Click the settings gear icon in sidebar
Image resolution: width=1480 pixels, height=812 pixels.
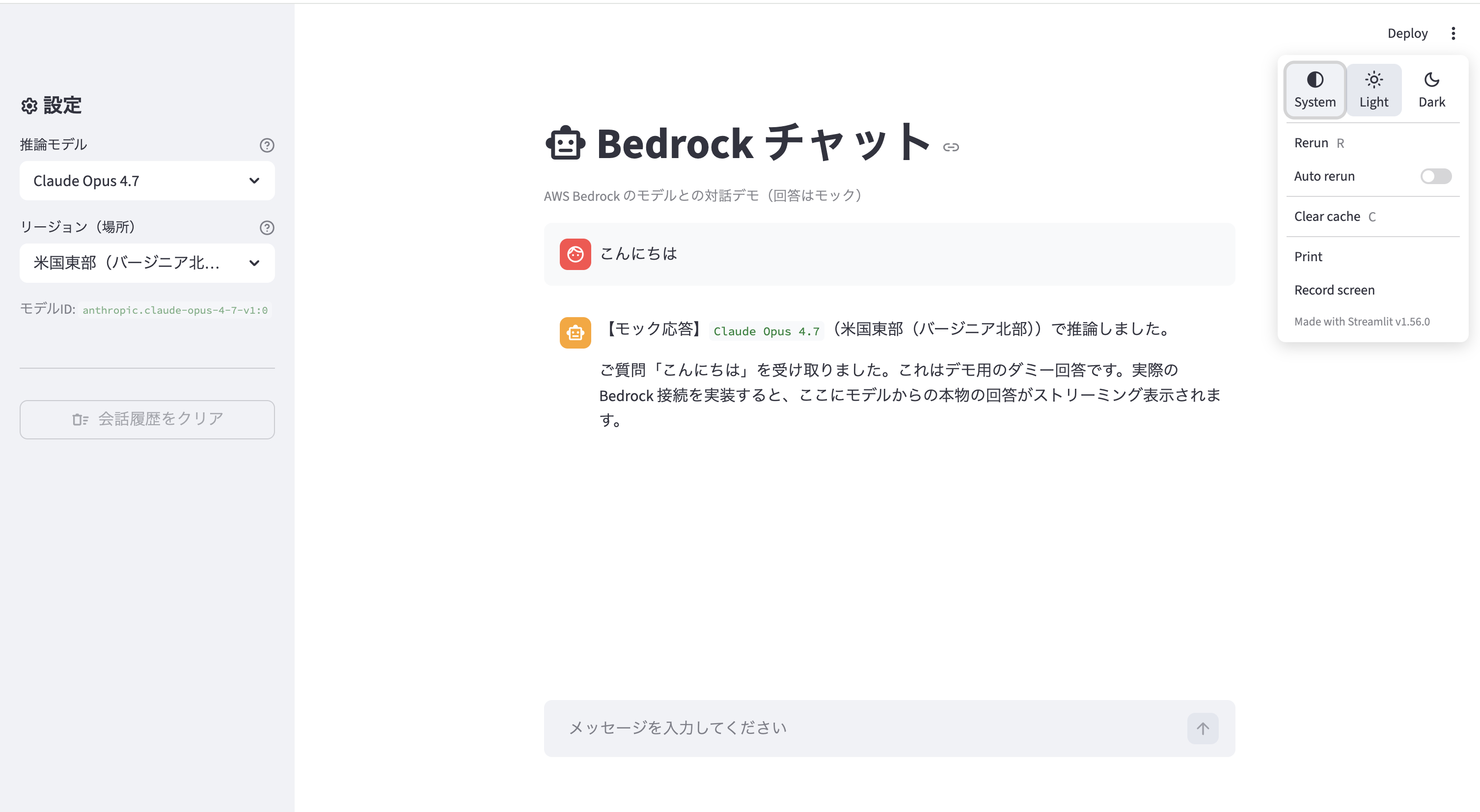[29, 106]
